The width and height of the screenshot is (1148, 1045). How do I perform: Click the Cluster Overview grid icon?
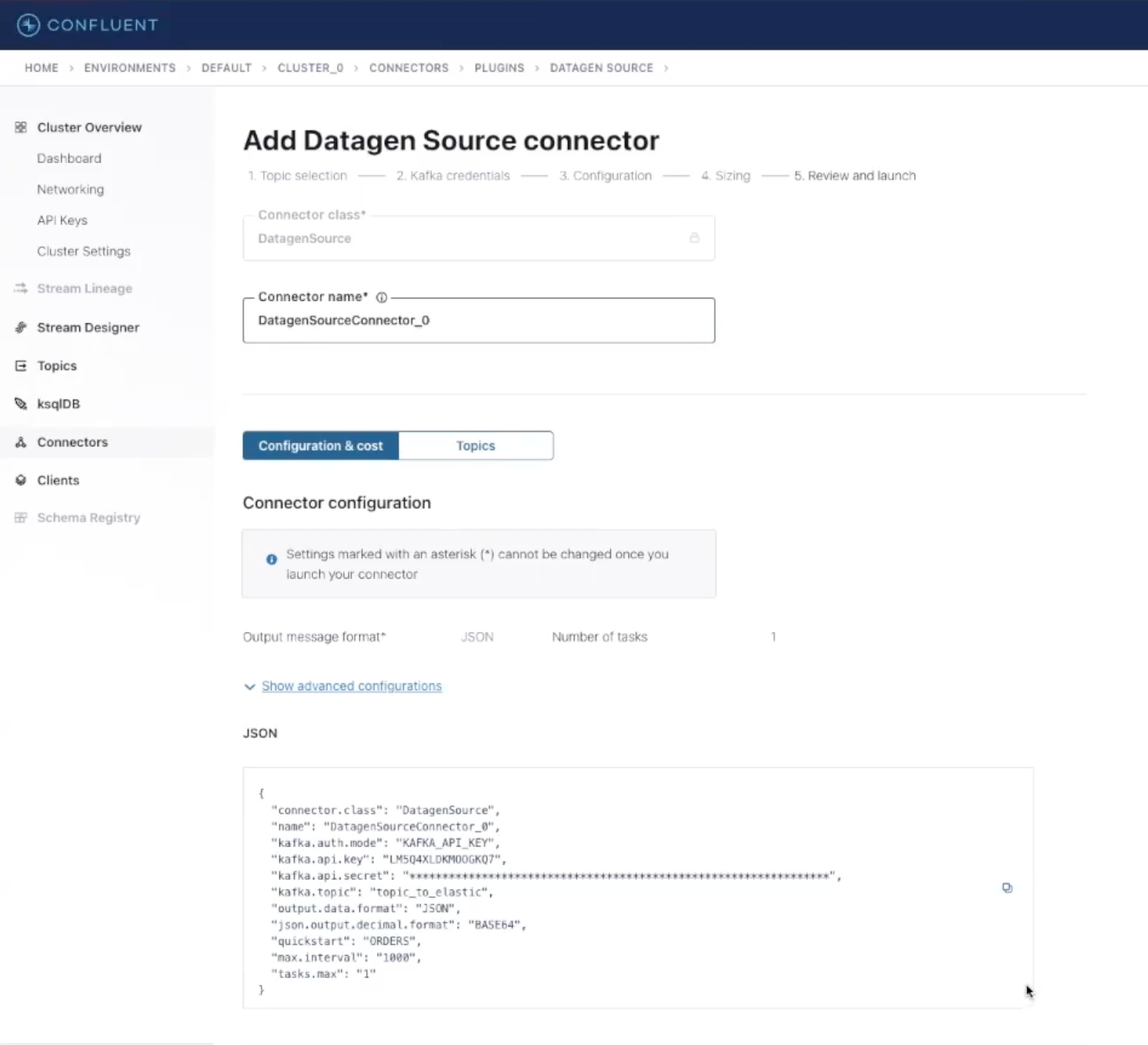point(21,127)
